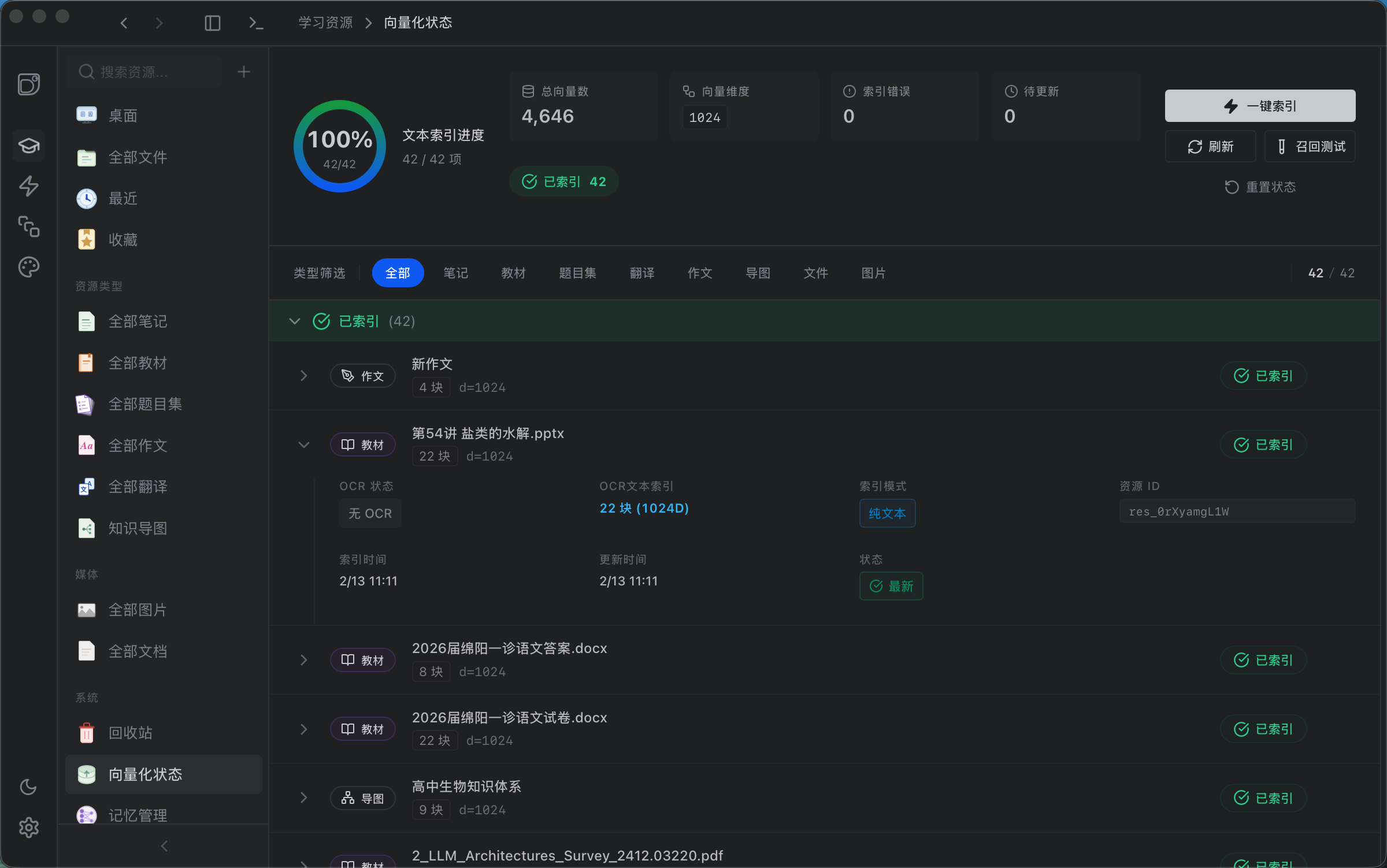This screenshot has width=1387, height=868.
Task: Open 桌面 in the sidebar
Action: (x=164, y=116)
